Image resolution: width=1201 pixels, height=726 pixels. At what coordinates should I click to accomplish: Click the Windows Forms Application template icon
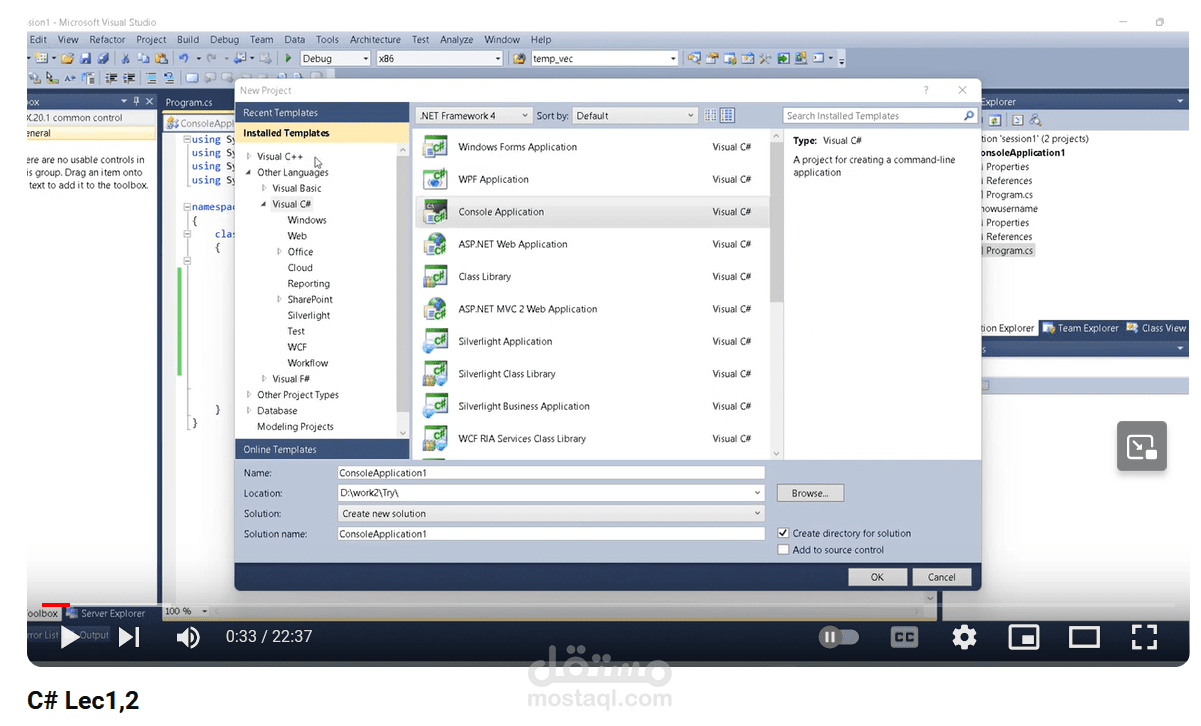coord(435,147)
